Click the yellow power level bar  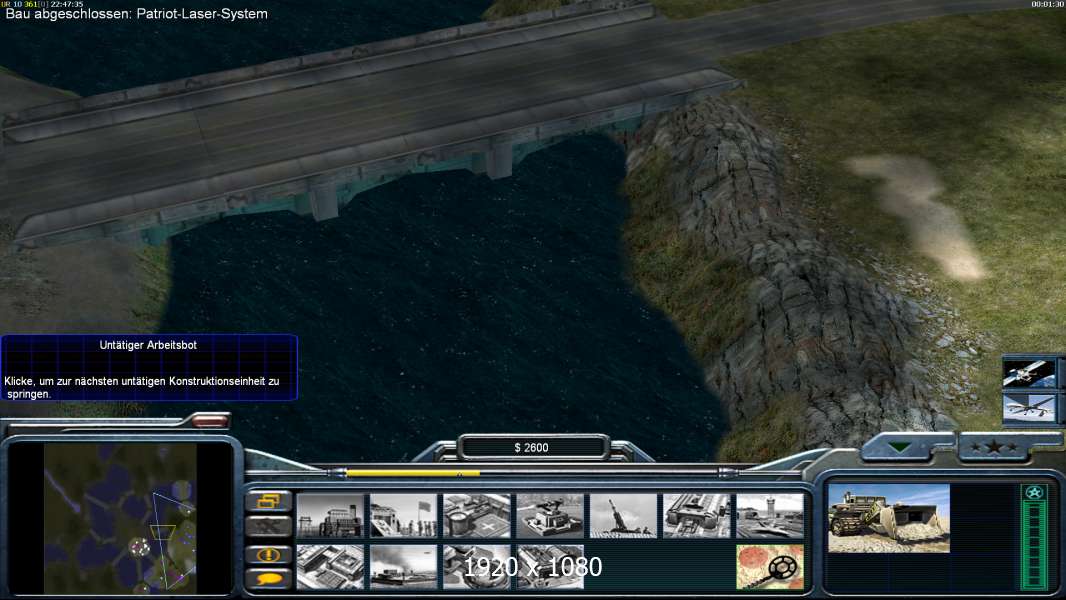[413, 473]
